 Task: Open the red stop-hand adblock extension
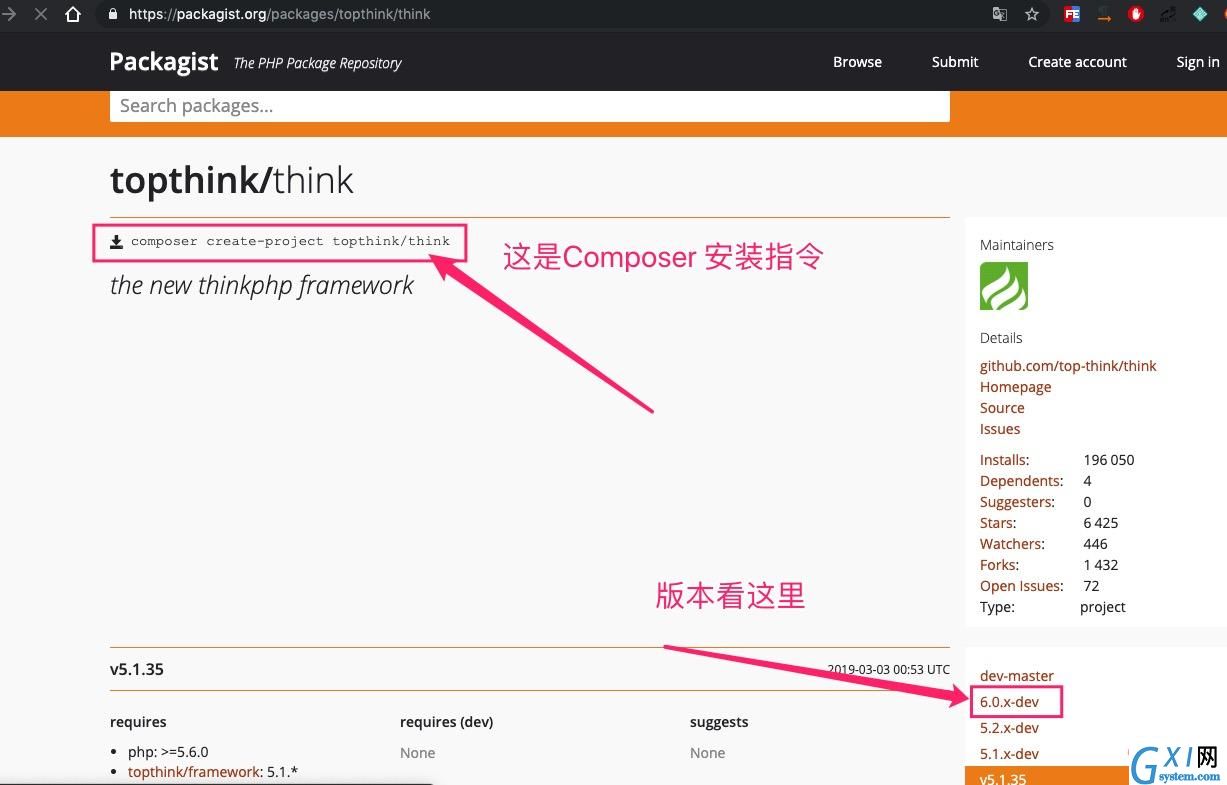[1136, 14]
